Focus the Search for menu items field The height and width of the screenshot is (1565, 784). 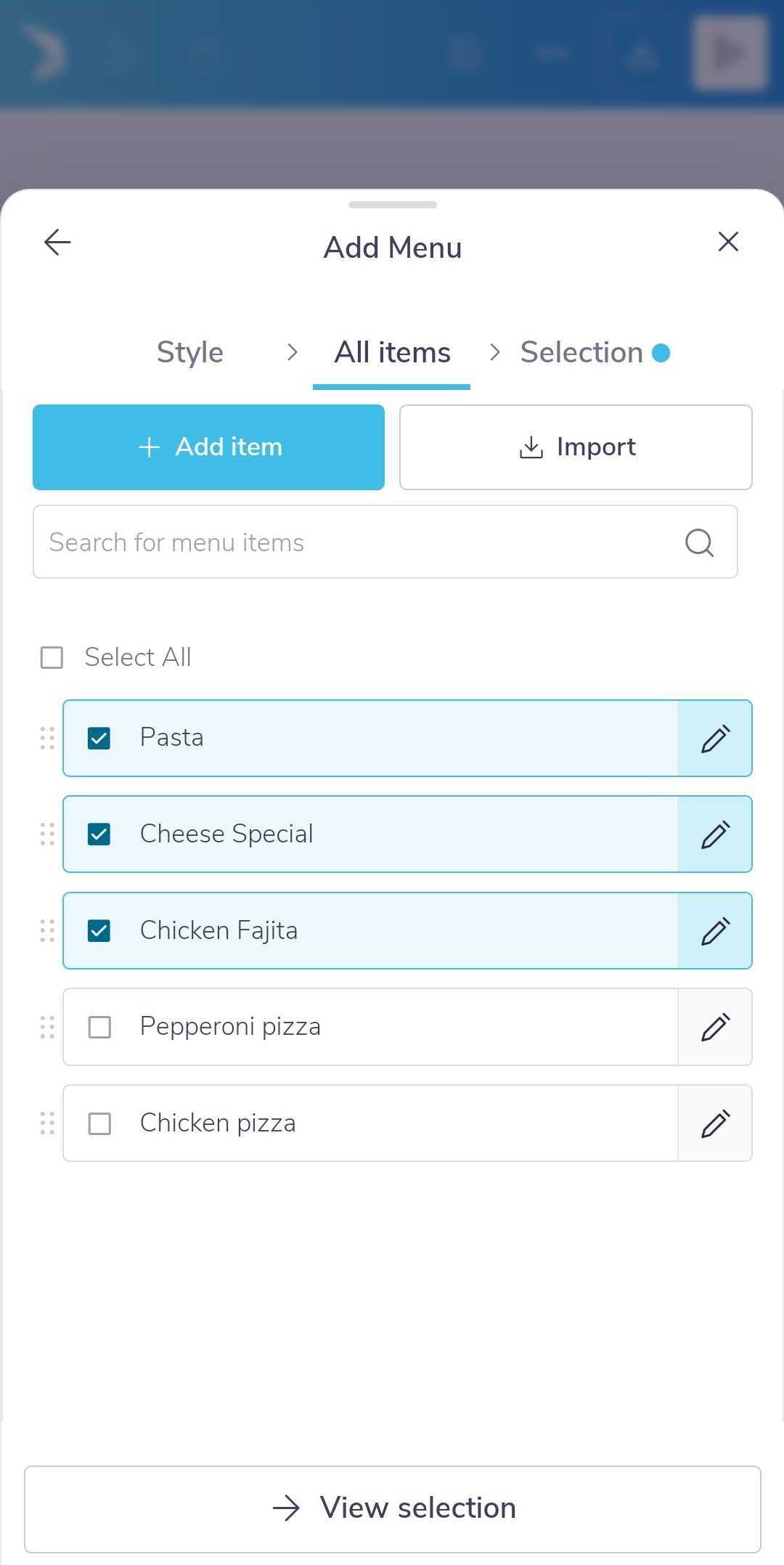[385, 542]
